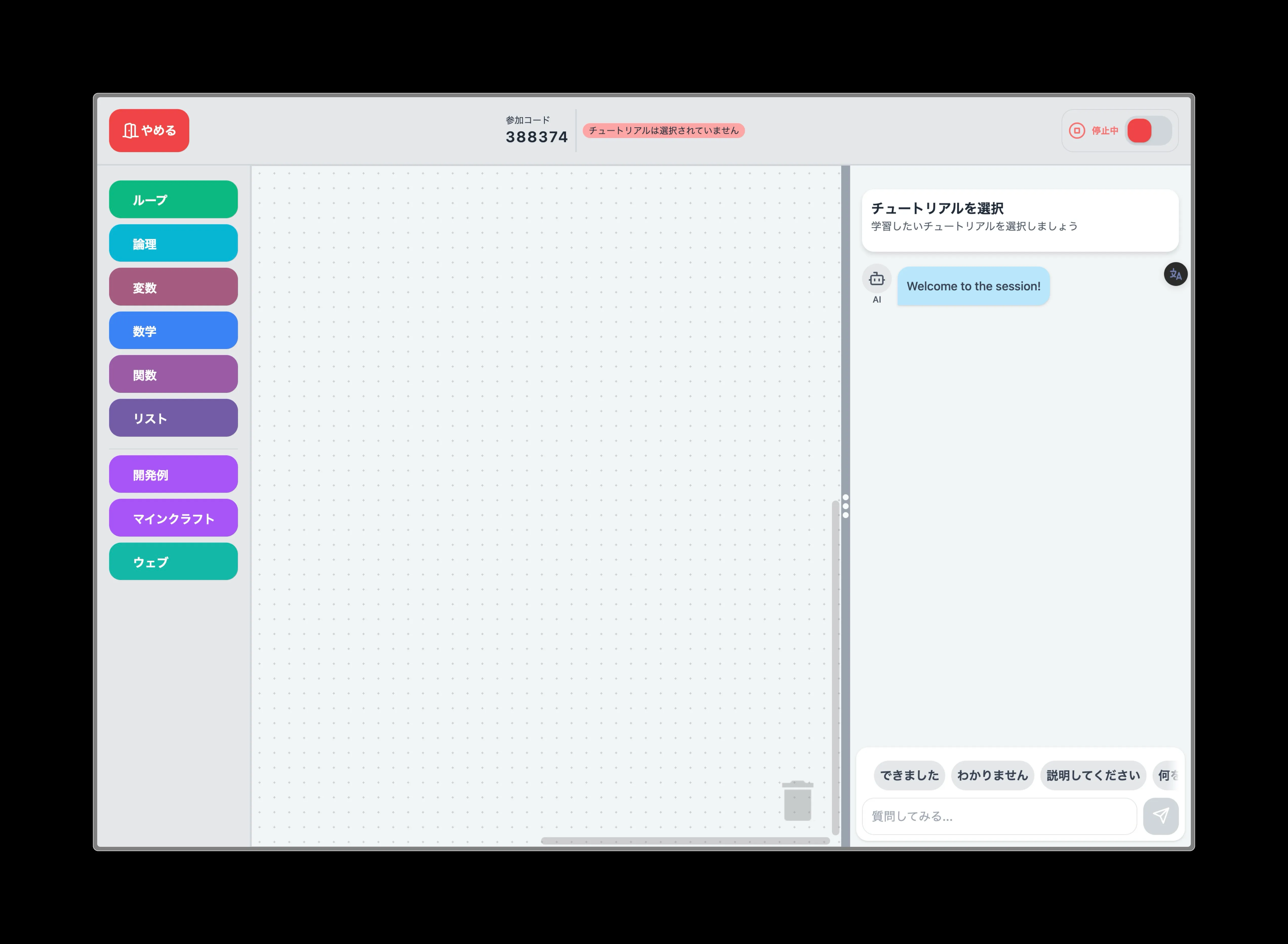Click the stop status circle icon

pyautogui.click(x=1077, y=131)
